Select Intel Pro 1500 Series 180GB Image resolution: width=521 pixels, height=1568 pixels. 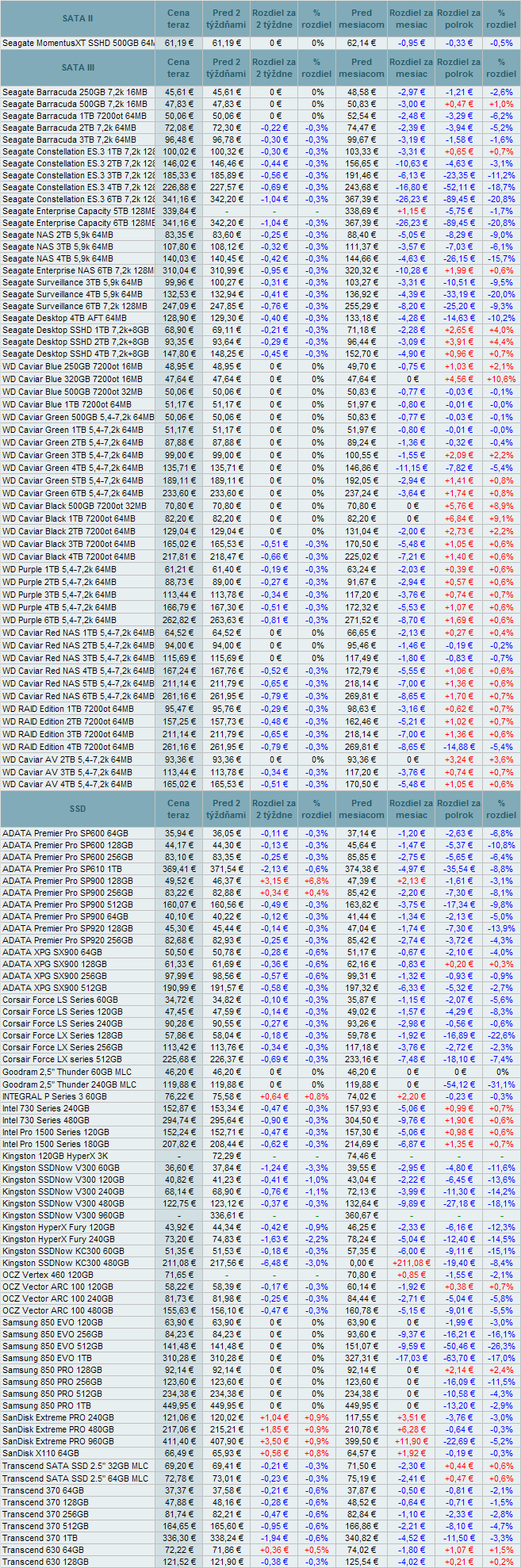(56, 1144)
